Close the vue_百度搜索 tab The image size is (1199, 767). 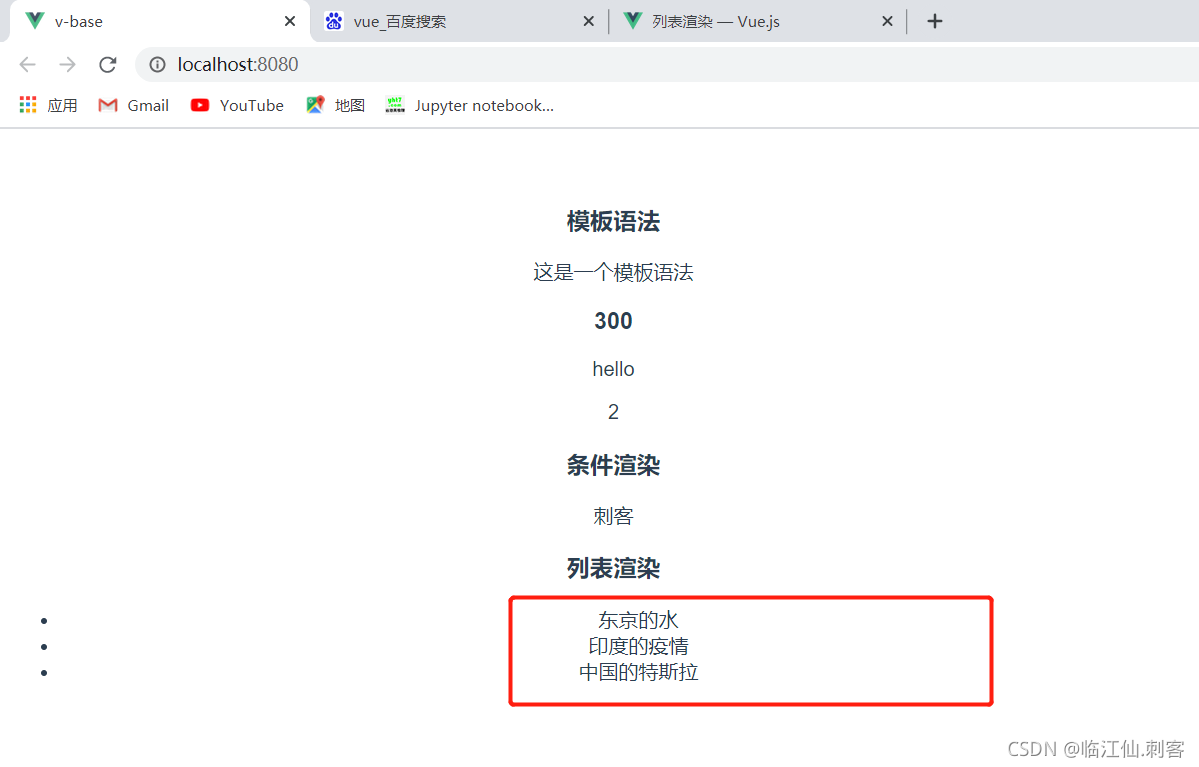[588, 21]
